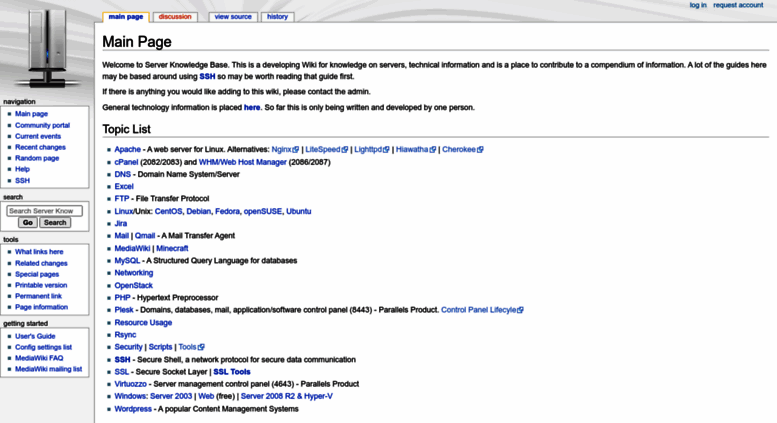Screen dimensions: 777x423
Task: Click the search input field
Action: point(45,211)
